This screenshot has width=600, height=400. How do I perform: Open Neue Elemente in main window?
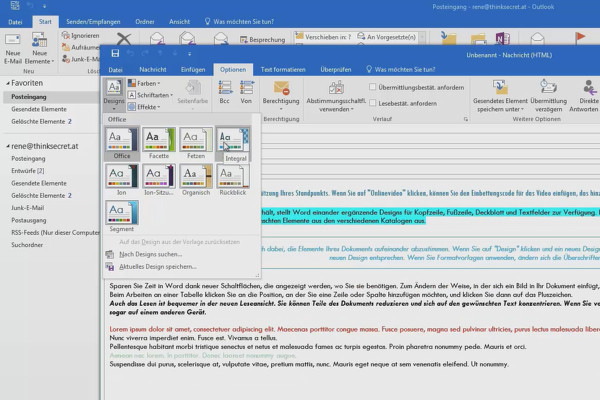(39, 49)
